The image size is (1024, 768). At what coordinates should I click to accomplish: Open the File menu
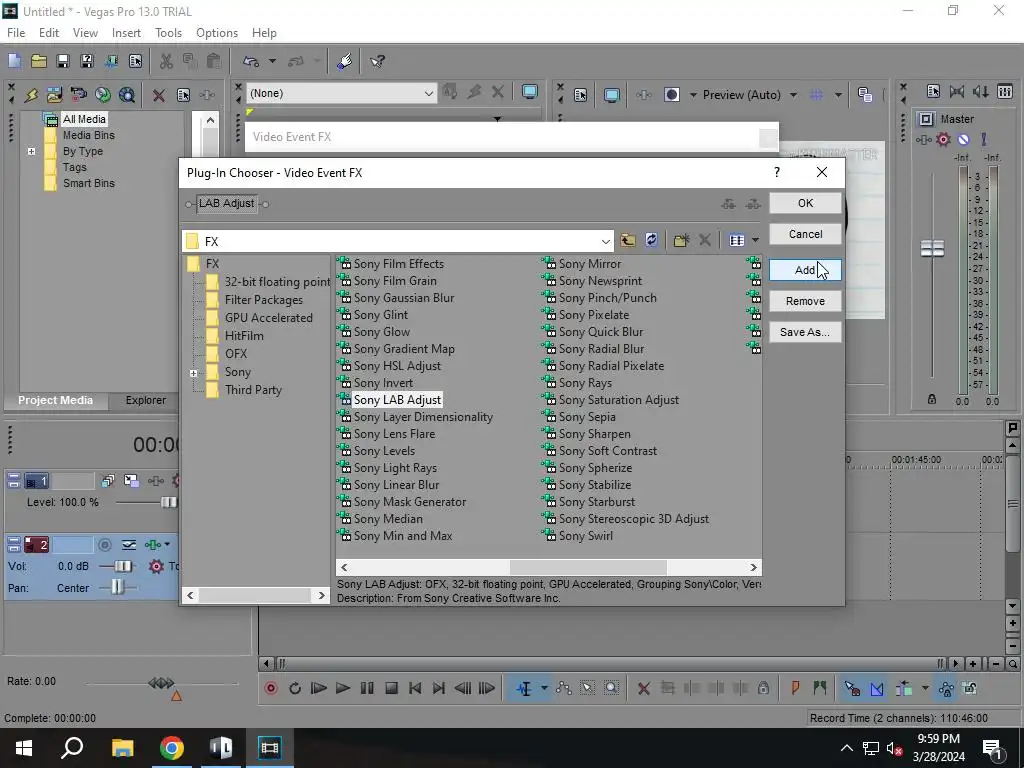click(16, 33)
